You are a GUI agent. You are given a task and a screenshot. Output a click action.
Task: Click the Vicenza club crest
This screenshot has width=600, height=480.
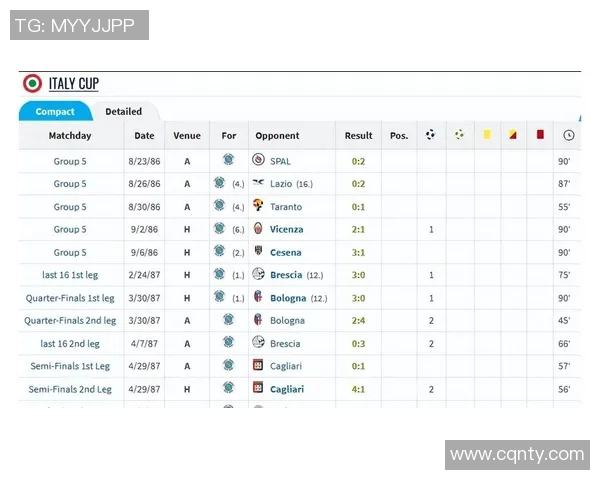[x=259, y=229]
